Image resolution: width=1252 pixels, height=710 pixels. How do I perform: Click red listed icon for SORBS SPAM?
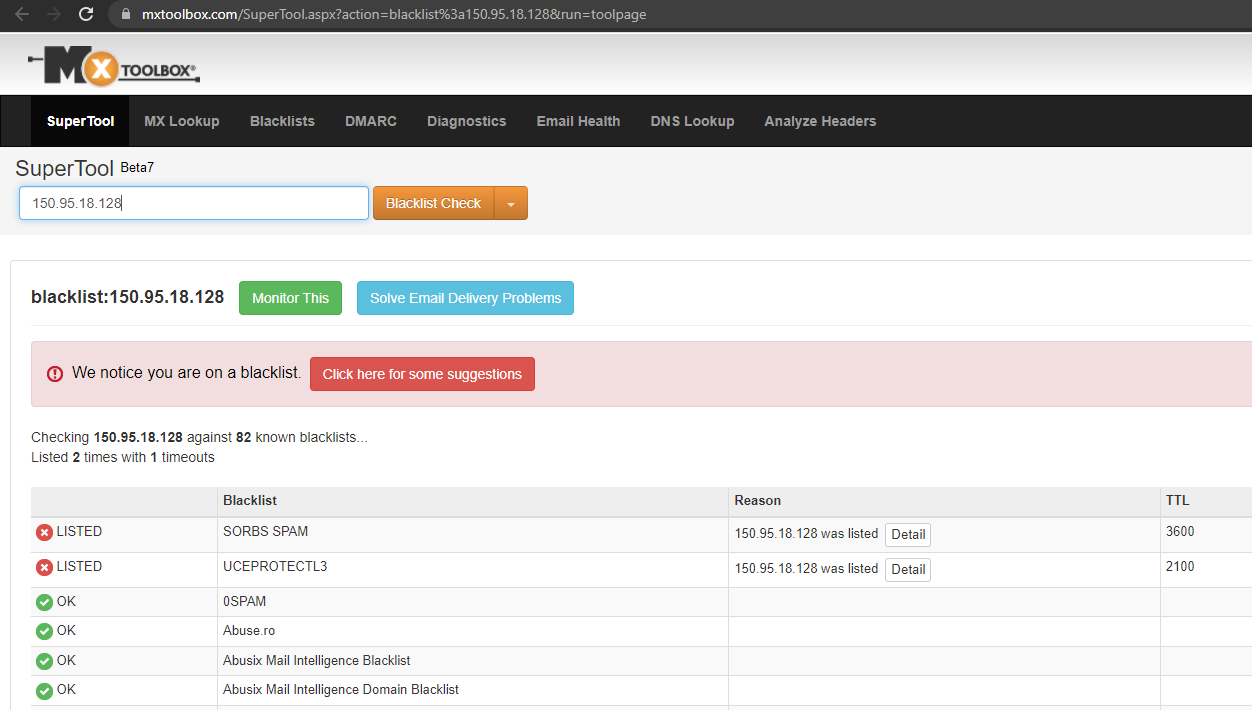[x=44, y=533]
